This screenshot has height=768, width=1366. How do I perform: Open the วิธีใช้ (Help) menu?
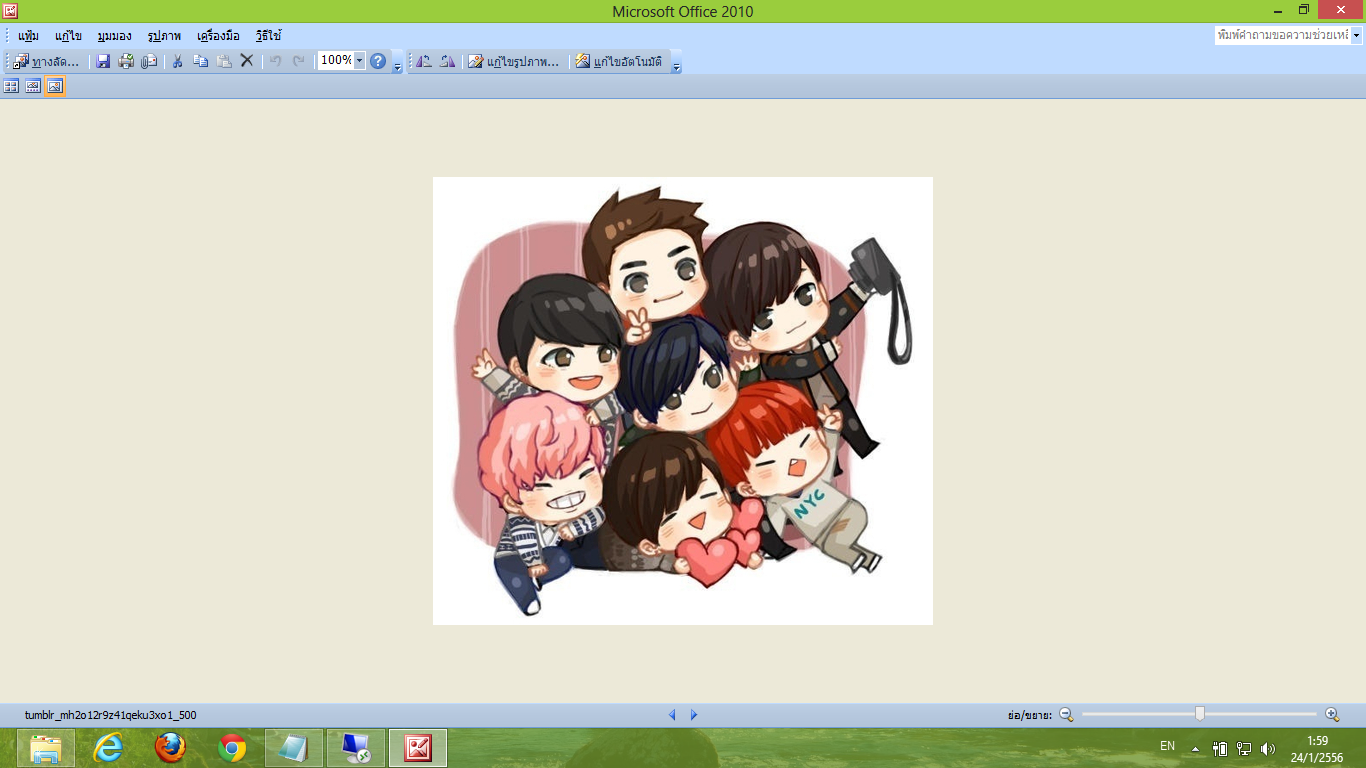pyautogui.click(x=269, y=36)
